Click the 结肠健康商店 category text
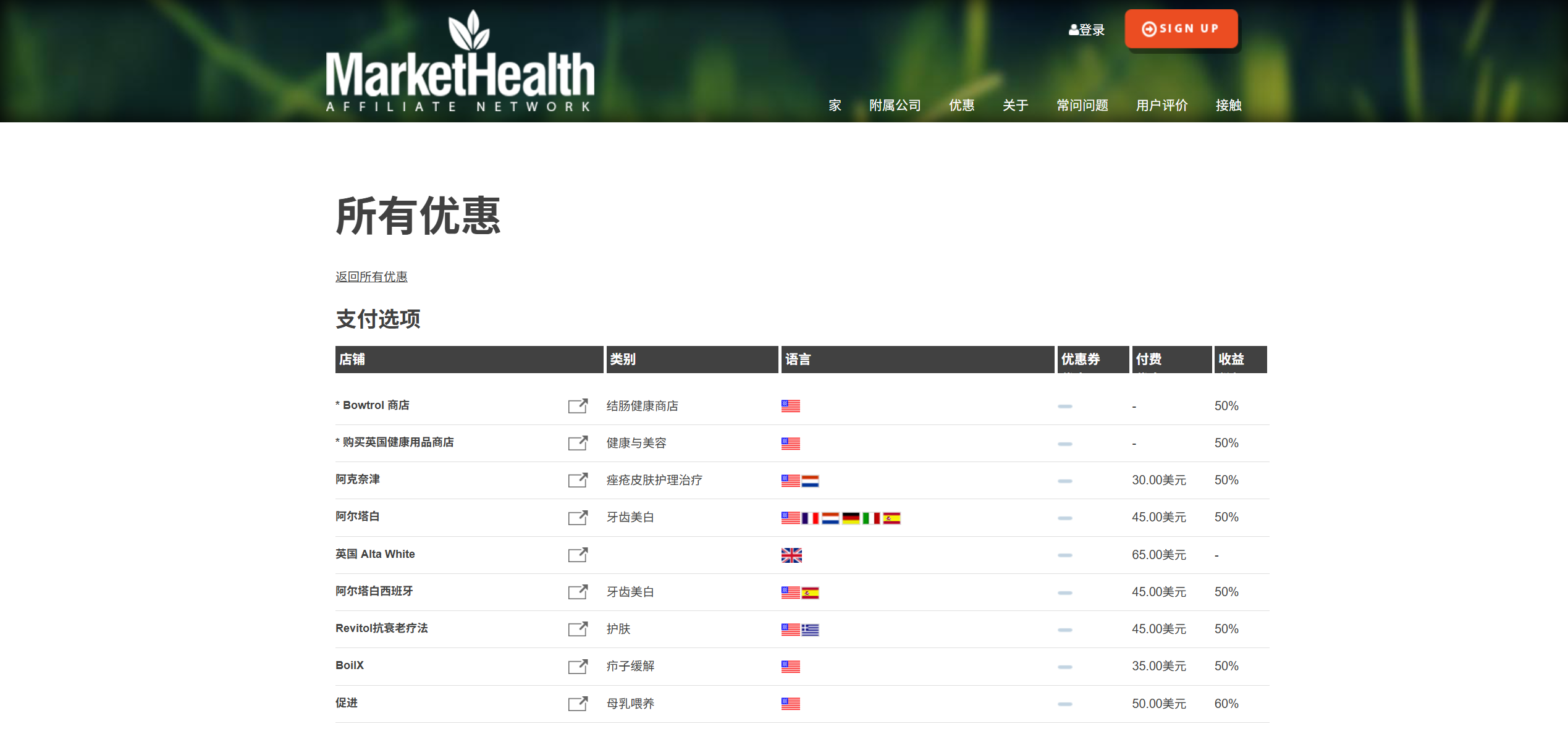The image size is (1568, 729). coord(643,406)
